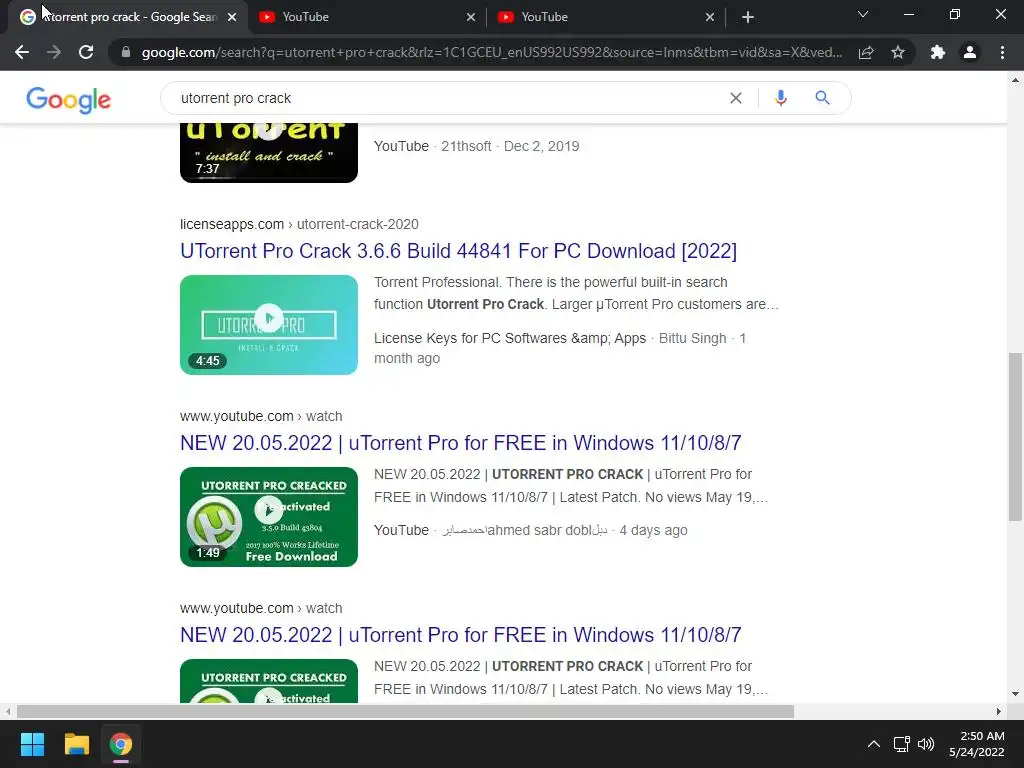Click the address bar URL

(x=492, y=52)
